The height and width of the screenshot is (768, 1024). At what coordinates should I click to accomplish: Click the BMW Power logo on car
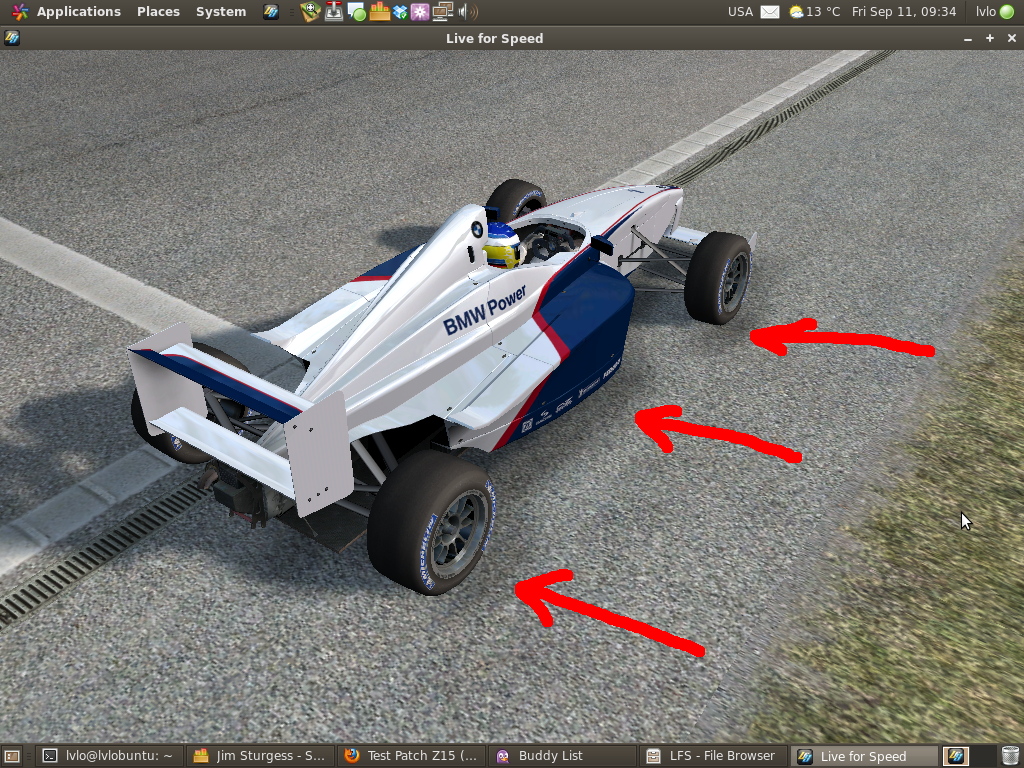pyautogui.click(x=485, y=310)
